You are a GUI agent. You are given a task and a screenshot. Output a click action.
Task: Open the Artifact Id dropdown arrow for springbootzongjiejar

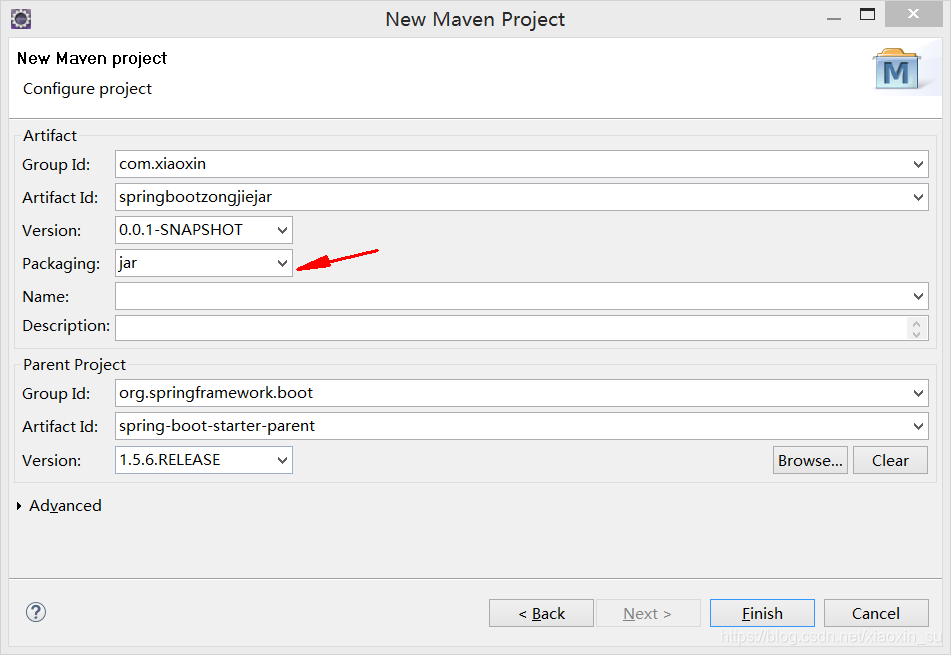pos(918,197)
